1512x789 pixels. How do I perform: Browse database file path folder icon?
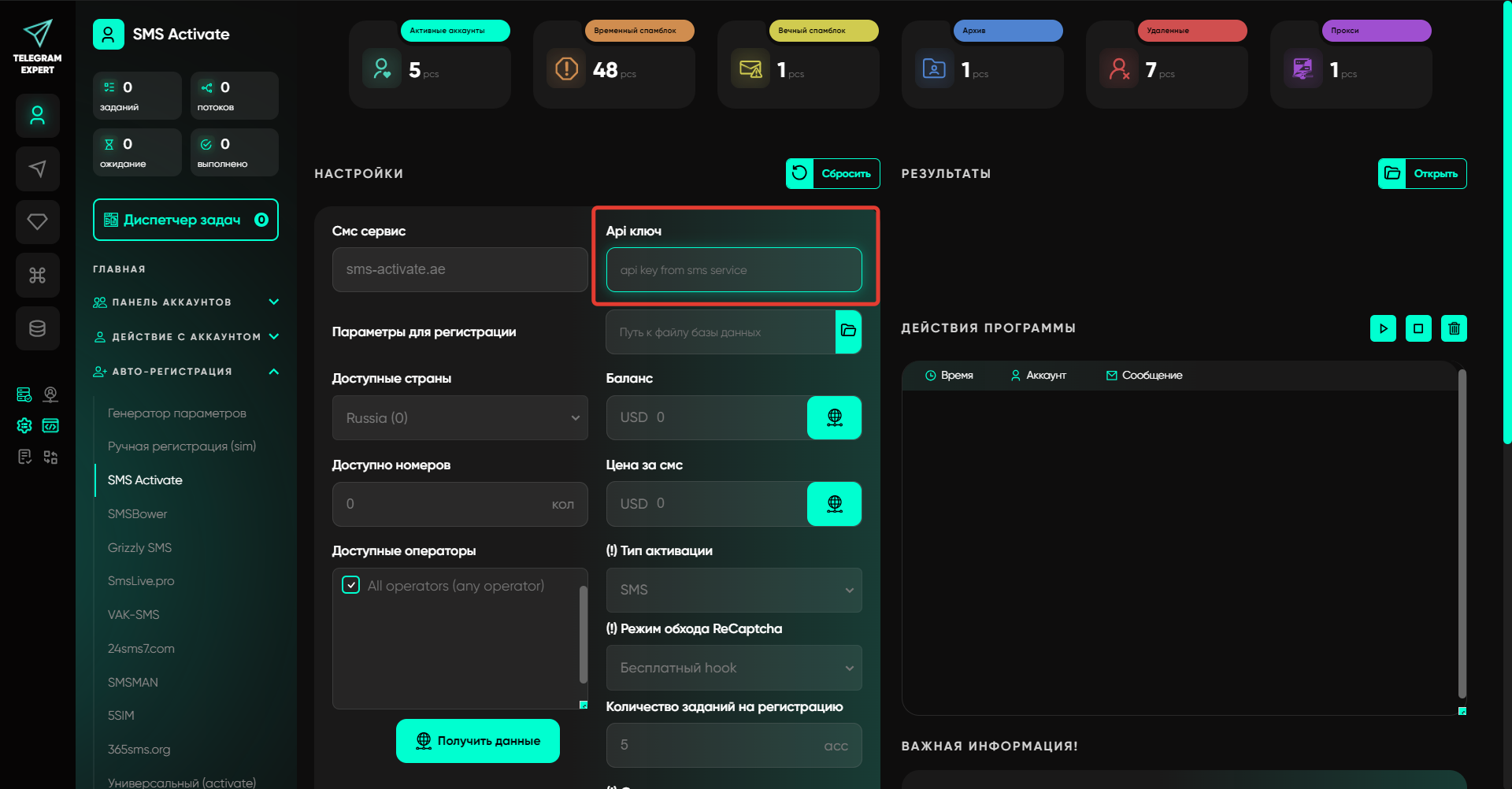point(848,332)
